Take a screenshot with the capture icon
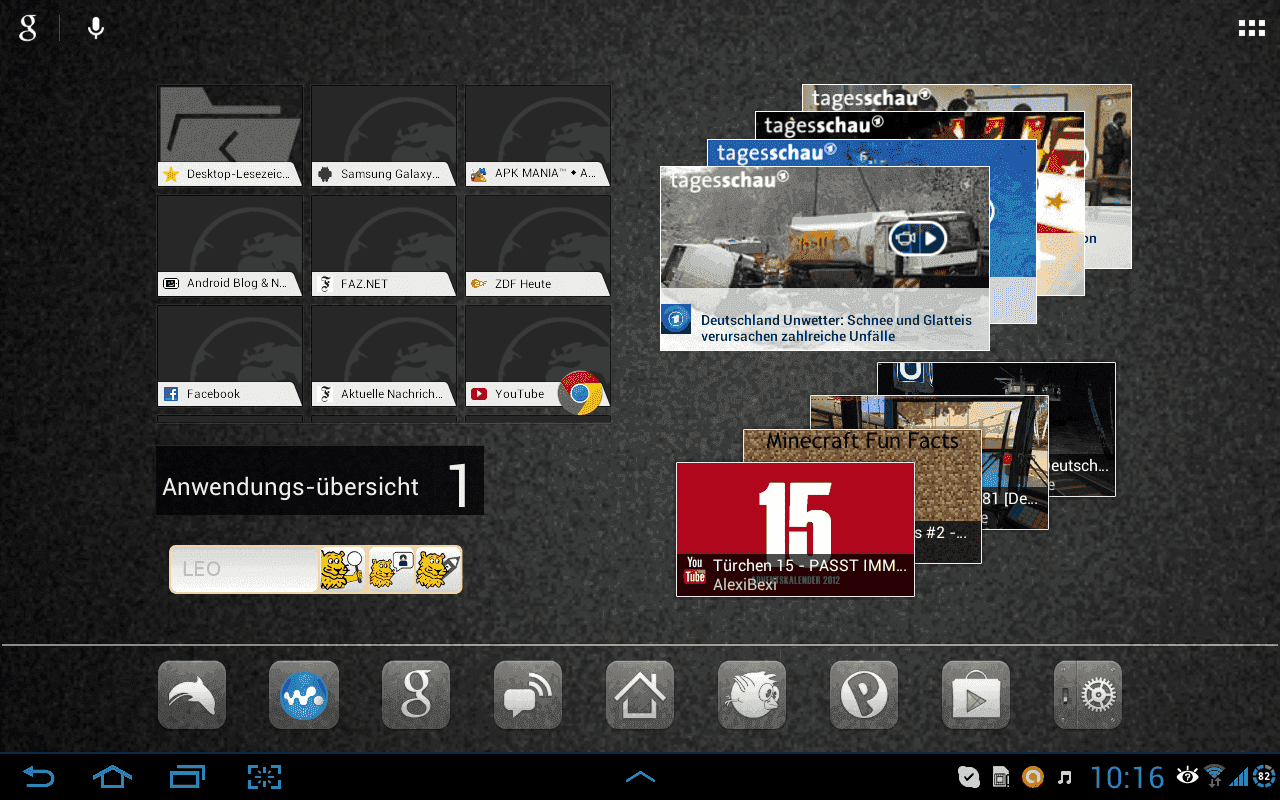1280x800 pixels. coord(265,776)
